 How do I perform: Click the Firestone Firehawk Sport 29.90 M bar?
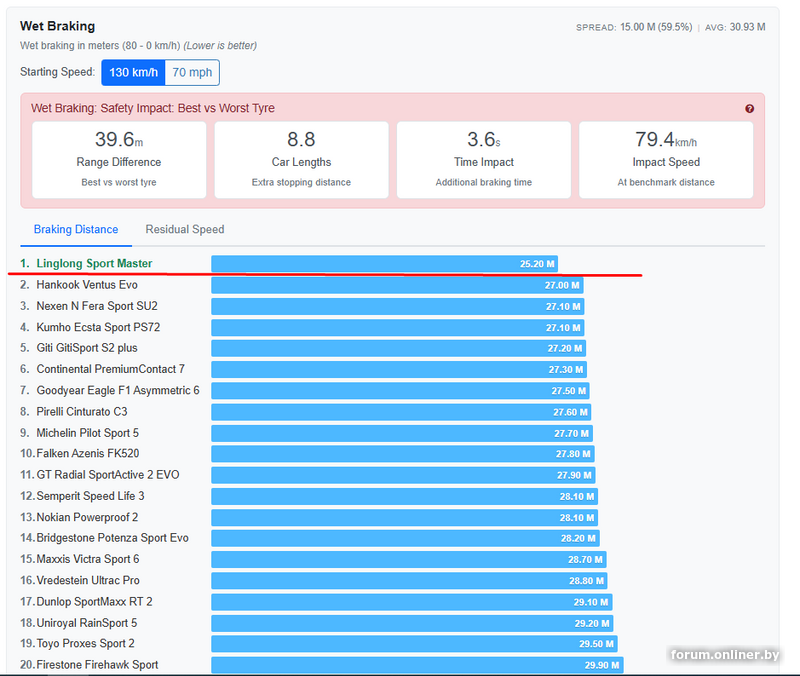pos(417,665)
